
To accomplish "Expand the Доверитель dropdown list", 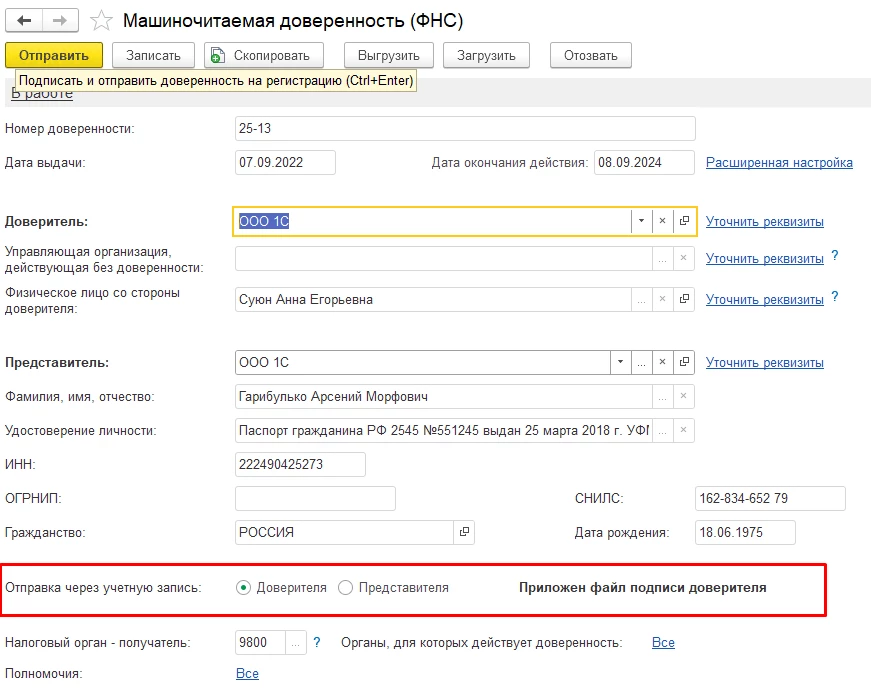I will click(x=640, y=221).
